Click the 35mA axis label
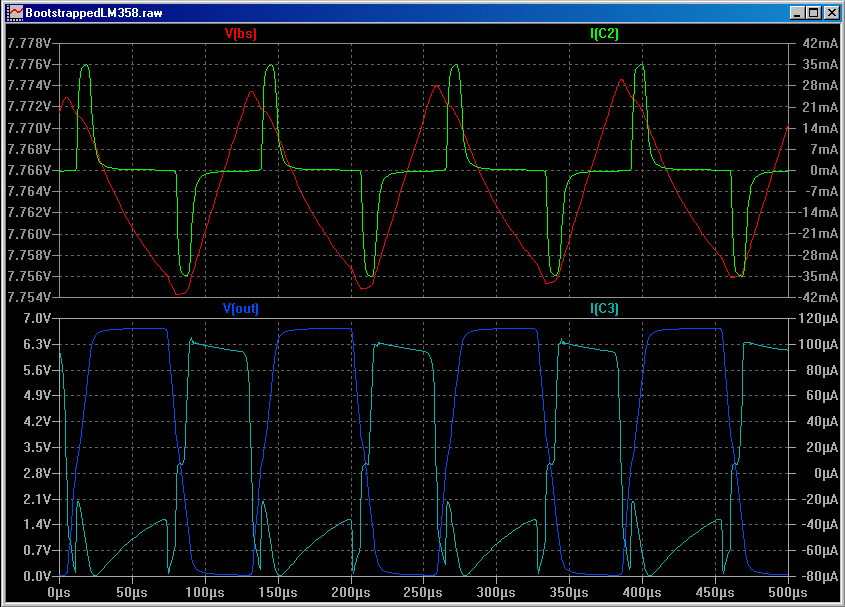 [x=820, y=64]
